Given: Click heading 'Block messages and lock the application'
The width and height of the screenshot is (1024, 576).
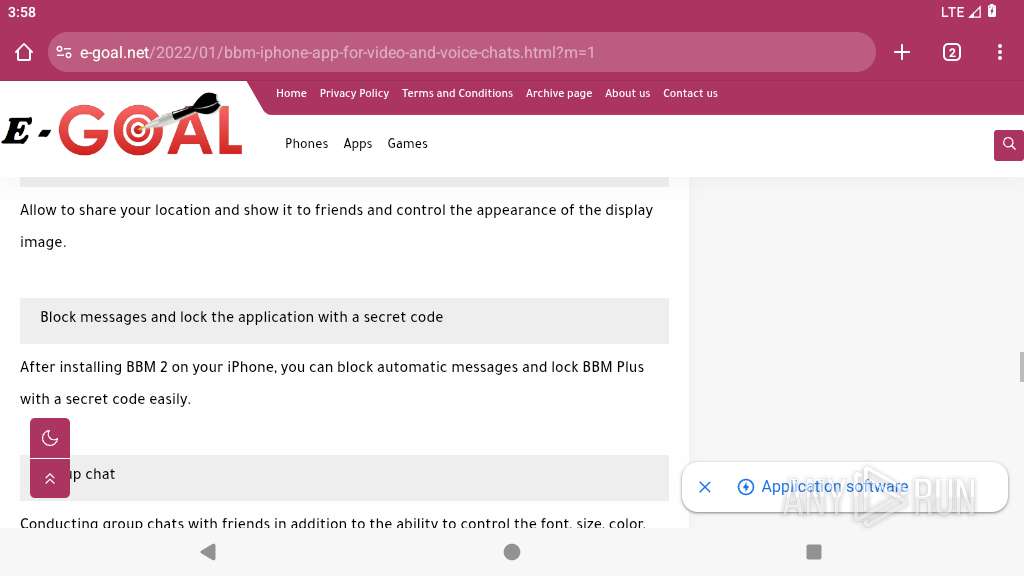Looking at the screenshot, I should click(242, 317).
